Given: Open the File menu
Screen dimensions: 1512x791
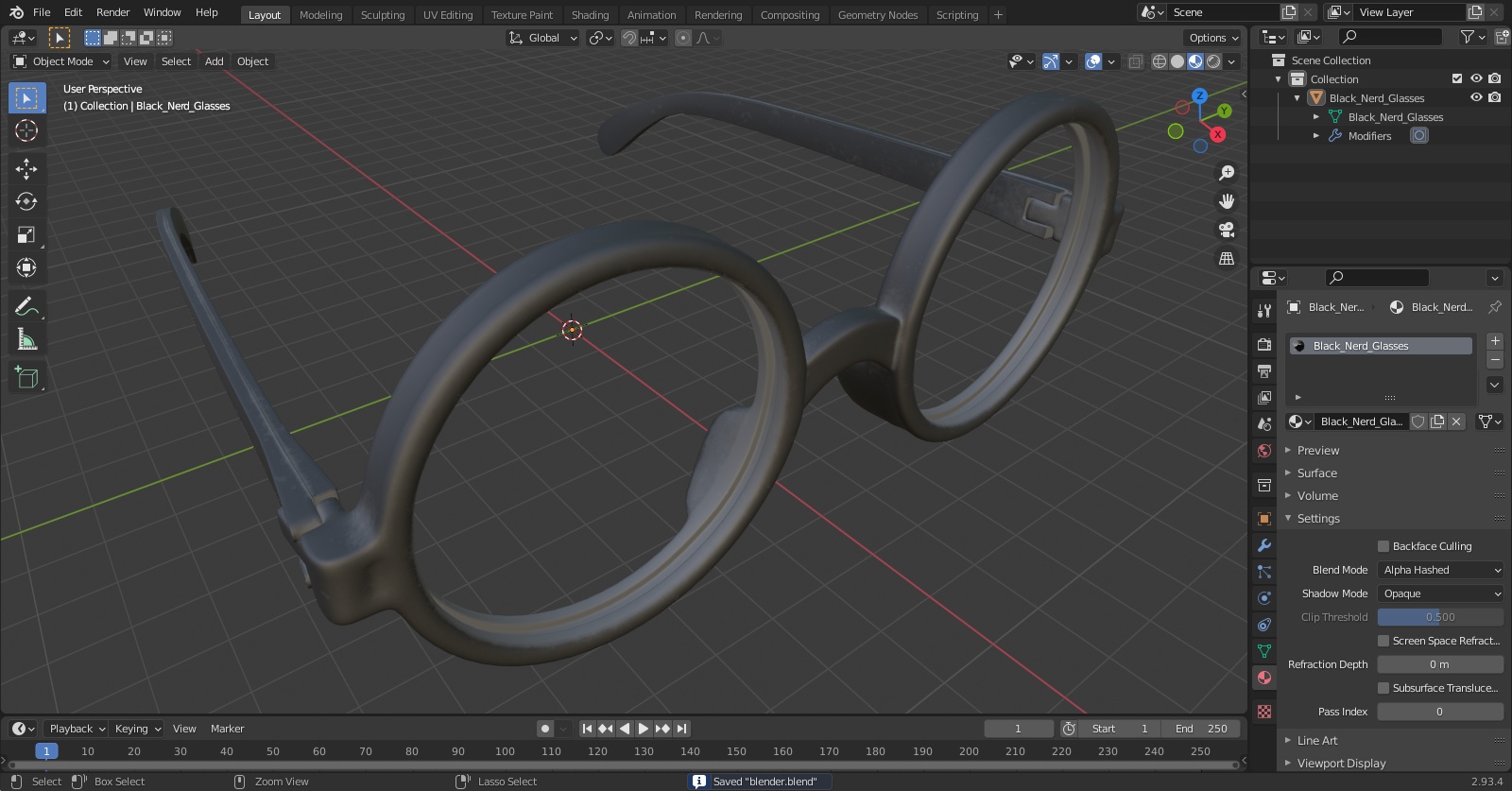Looking at the screenshot, I should [x=42, y=12].
